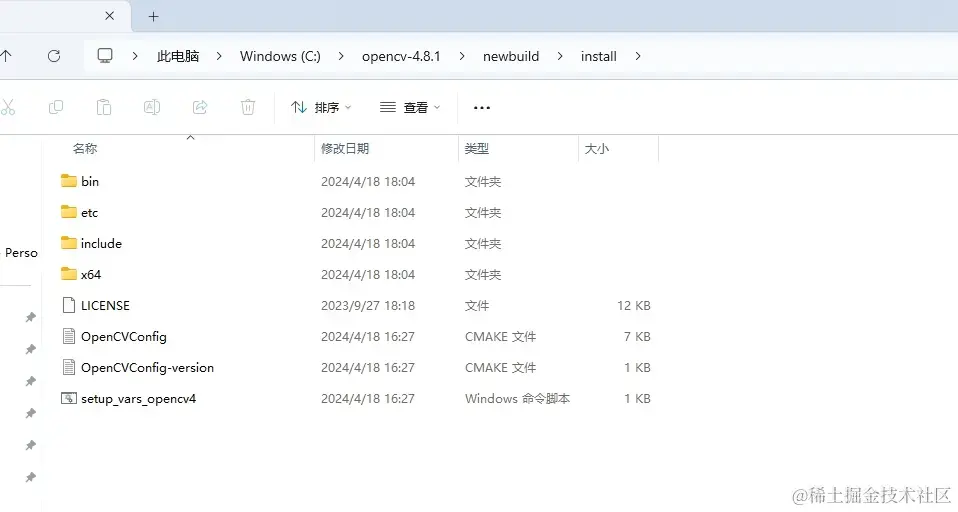Click date 2023/9/27 18:18 of LICENSE
Image resolution: width=958 pixels, height=512 pixels.
368,305
